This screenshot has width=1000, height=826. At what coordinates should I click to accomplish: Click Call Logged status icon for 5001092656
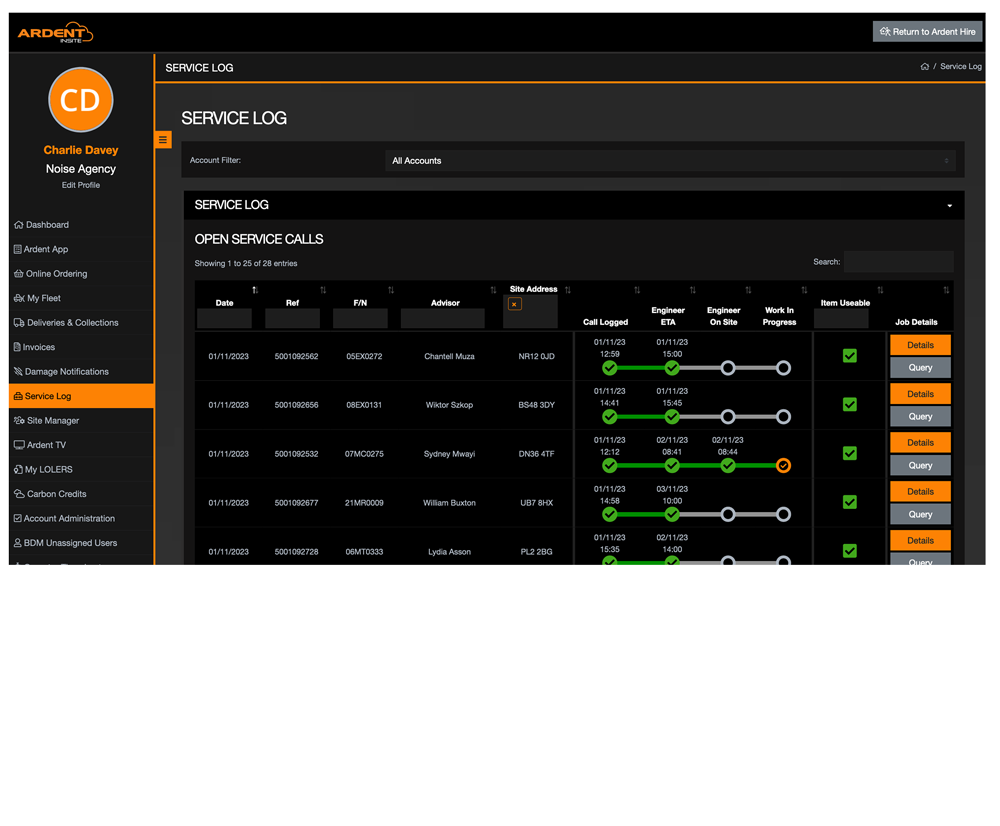tap(610, 417)
